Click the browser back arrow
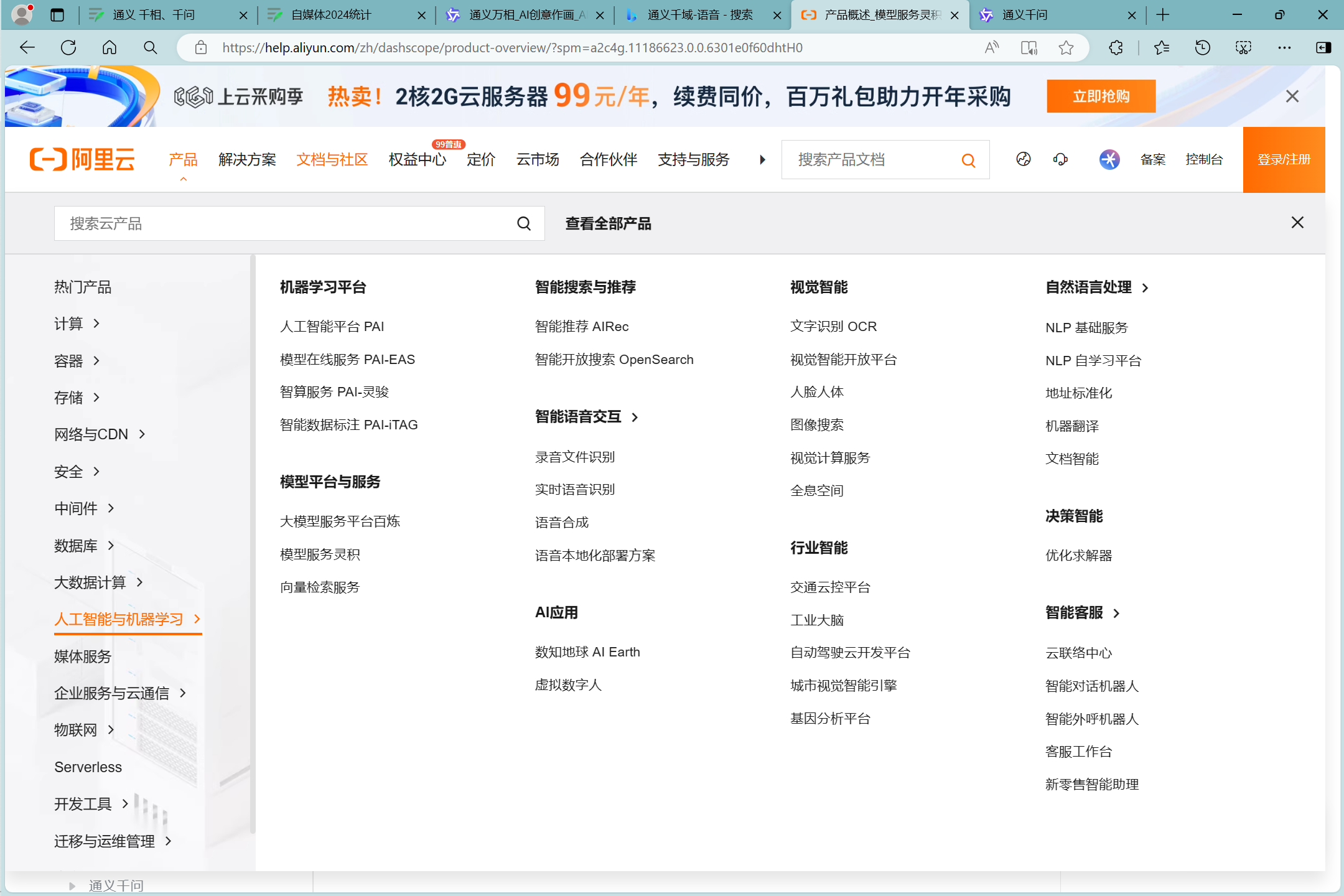Viewport: 1344px width, 896px height. pyautogui.click(x=27, y=47)
